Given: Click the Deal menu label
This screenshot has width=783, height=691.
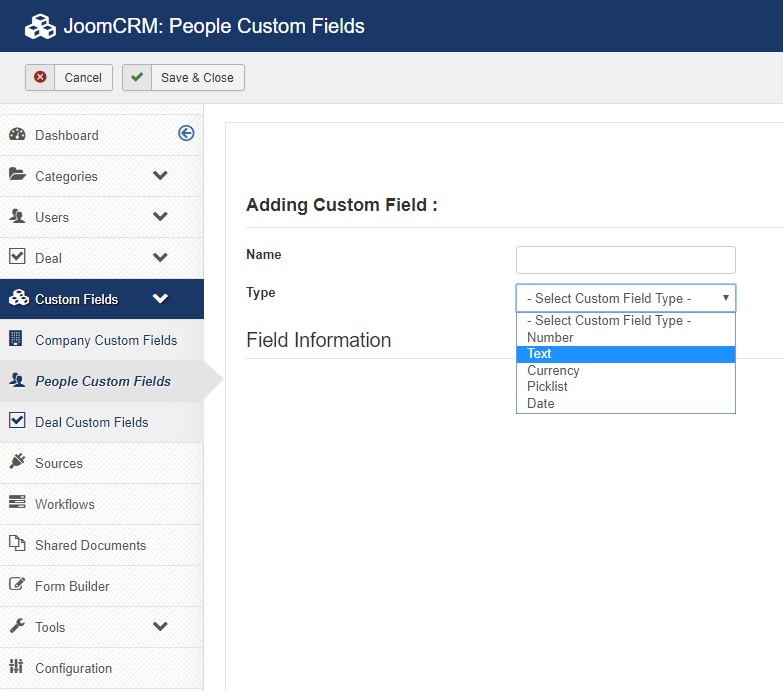Looking at the screenshot, I should pos(48,258).
